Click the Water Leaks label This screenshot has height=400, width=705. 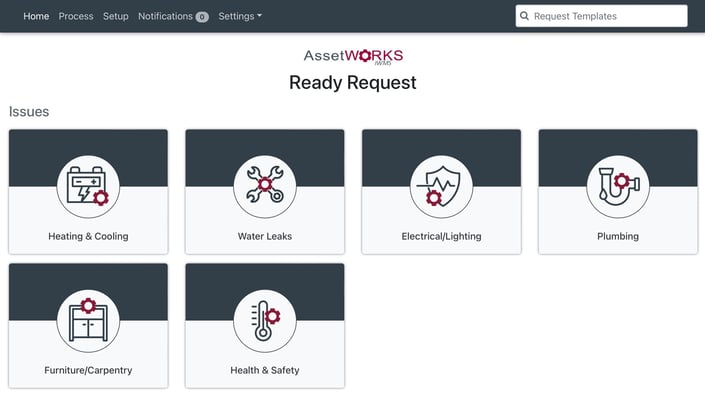(x=265, y=236)
